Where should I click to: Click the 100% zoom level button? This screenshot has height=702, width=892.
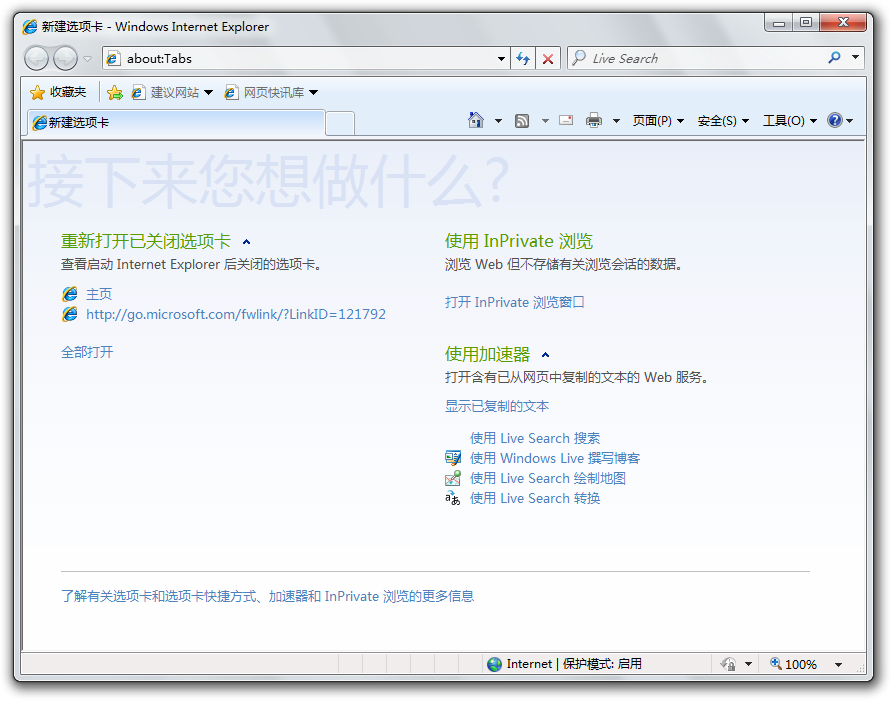point(793,664)
